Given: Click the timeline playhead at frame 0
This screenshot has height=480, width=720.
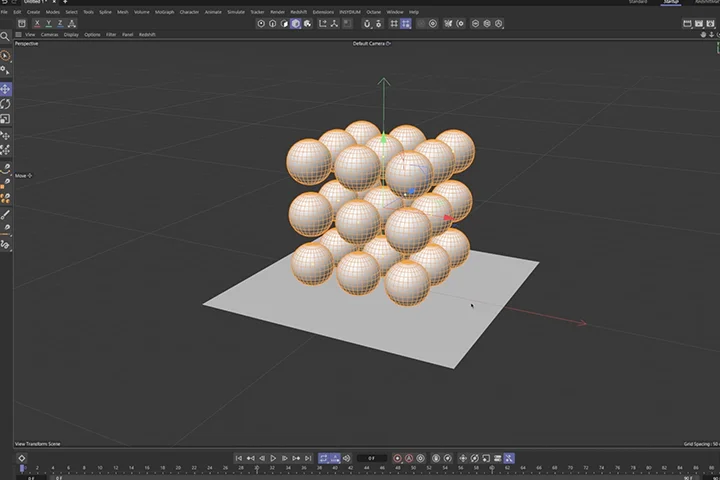Looking at the screenshot, I should (22, 468).
